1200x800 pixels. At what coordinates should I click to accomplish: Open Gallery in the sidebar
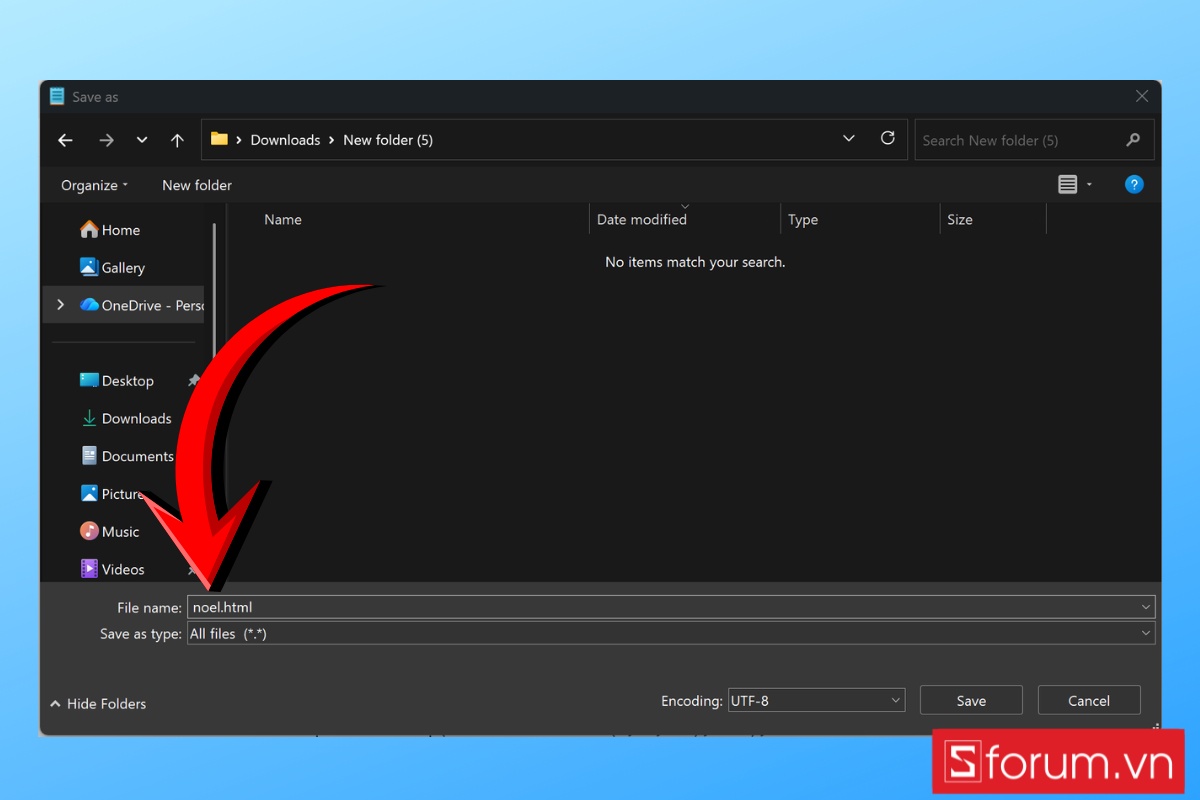[122, 268]
